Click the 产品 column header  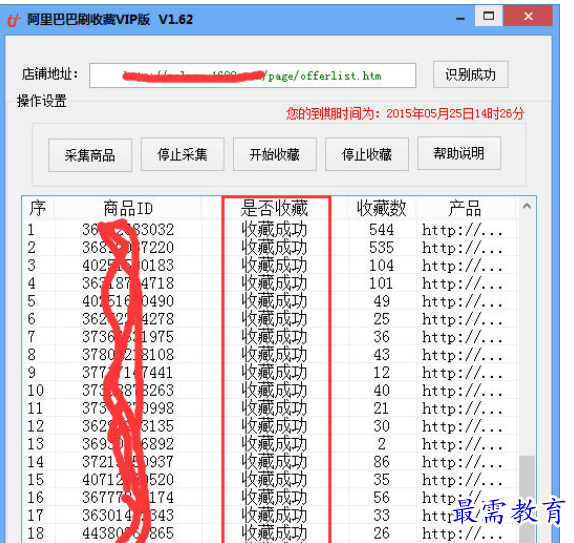(x=465, y=208)
